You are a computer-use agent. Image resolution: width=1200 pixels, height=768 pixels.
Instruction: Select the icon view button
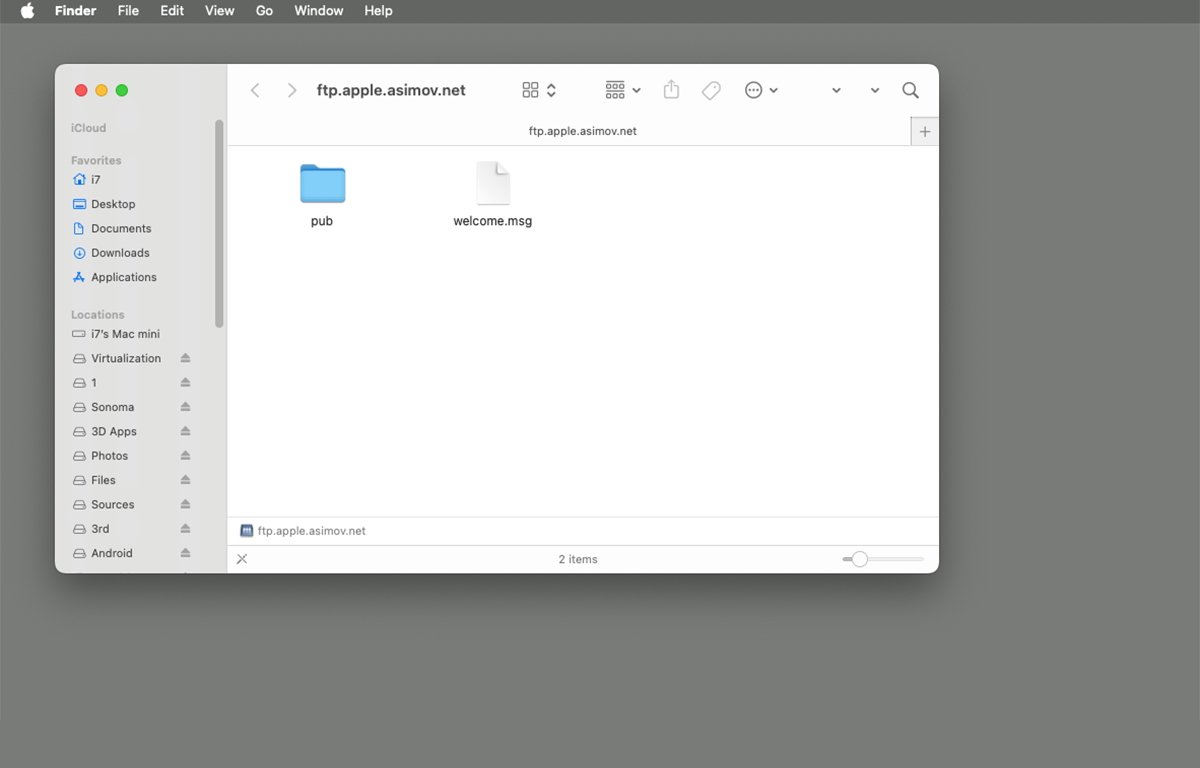pos(531,89)
